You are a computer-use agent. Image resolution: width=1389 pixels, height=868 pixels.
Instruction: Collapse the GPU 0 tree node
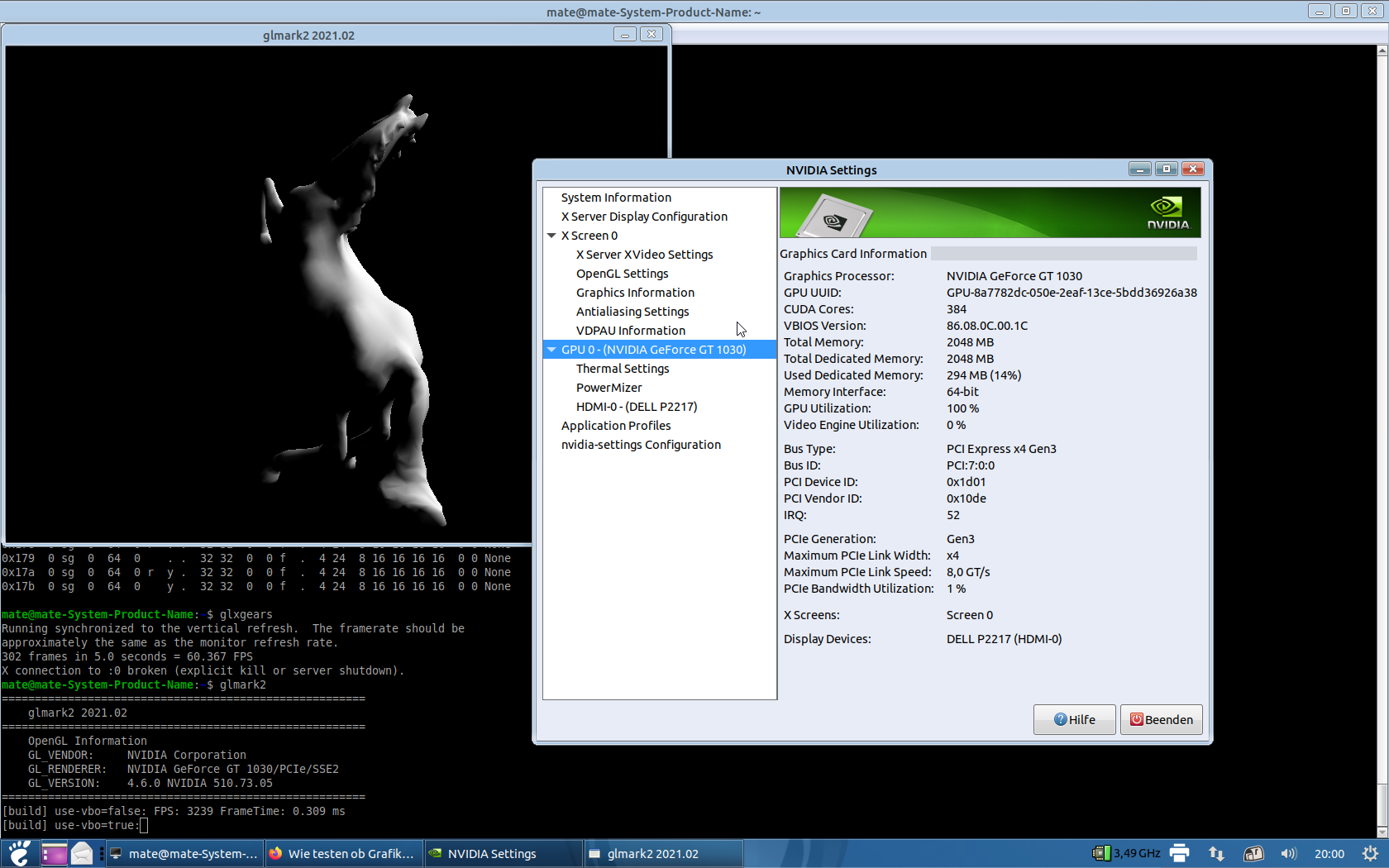[551, 350]
